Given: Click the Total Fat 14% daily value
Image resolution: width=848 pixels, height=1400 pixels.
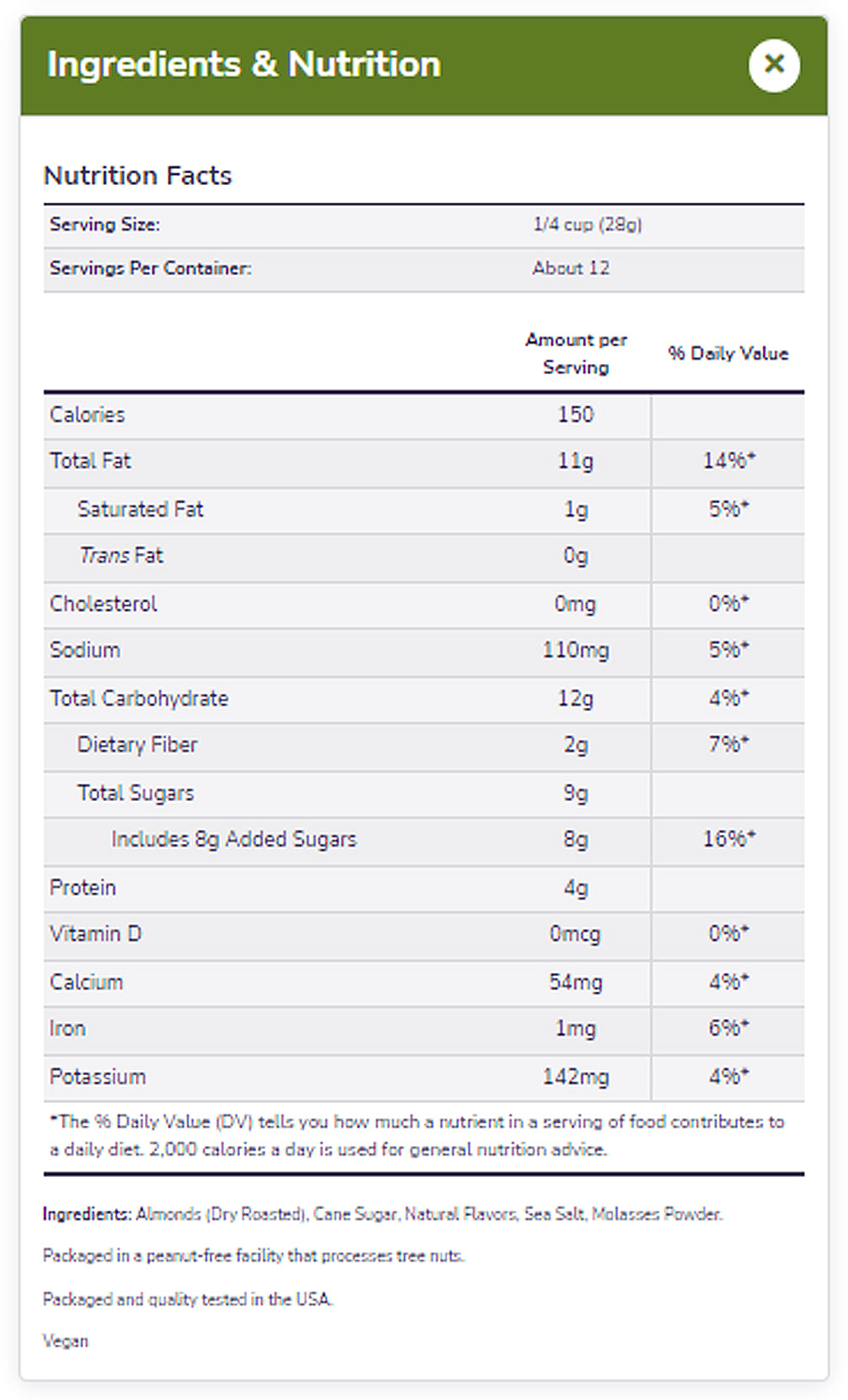Looking at the screenshot, I should point(728,461).
